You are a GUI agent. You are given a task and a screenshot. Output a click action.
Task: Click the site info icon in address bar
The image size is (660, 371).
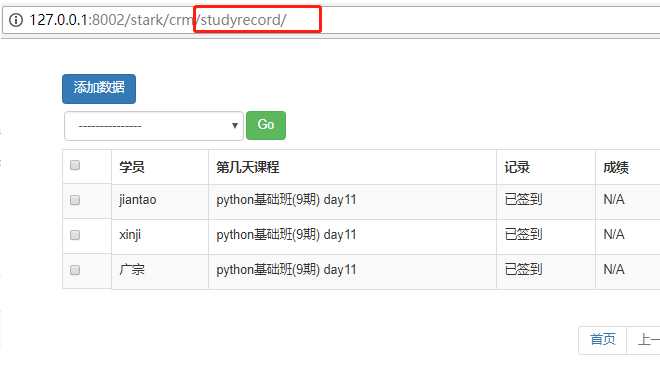(x=16, y=20)
